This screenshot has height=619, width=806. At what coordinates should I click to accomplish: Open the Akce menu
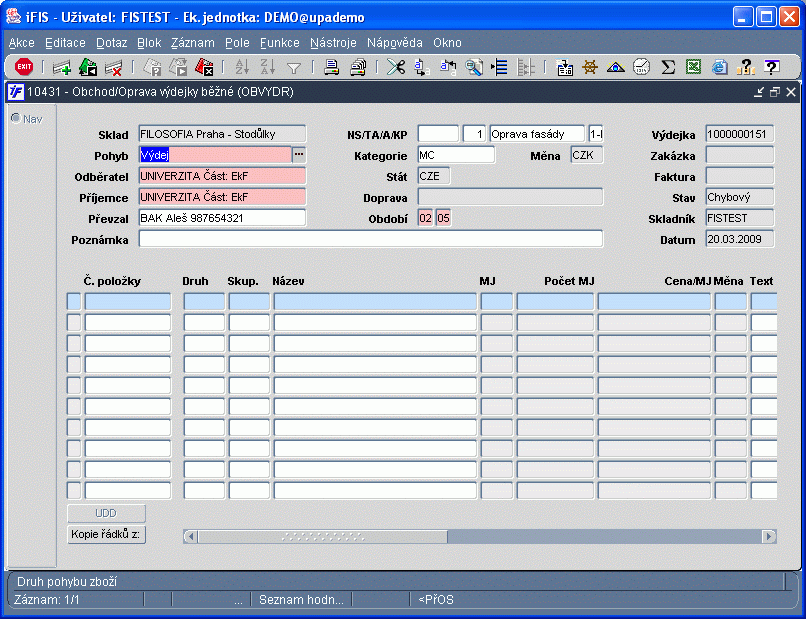[x=22, y=43]
